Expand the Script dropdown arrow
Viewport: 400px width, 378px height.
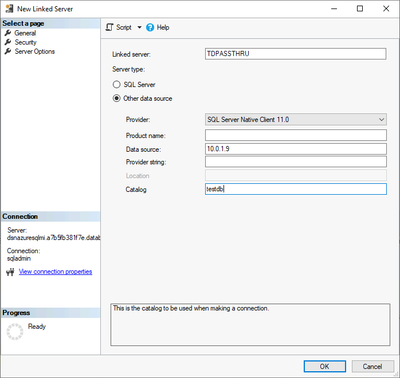click(x=139, y=27)
